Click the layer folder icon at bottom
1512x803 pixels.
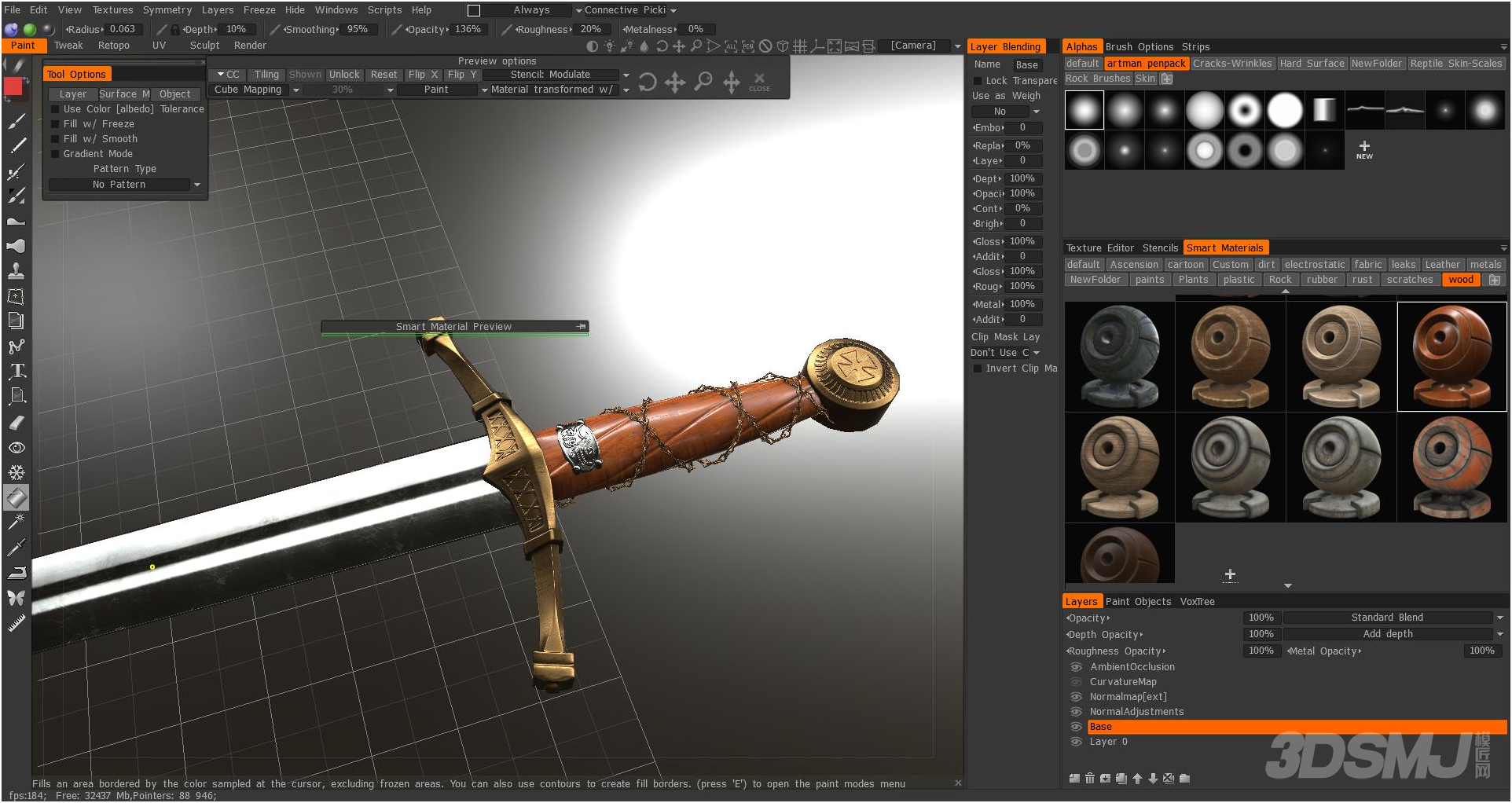(1184, 779)
